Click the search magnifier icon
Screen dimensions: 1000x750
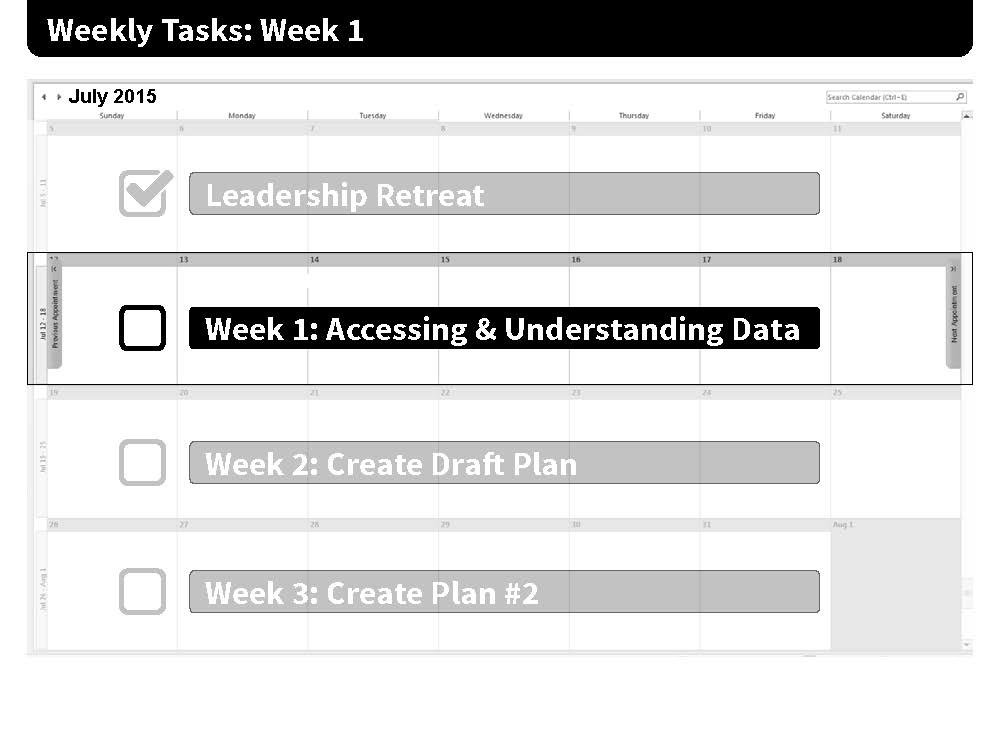[960, 97]
